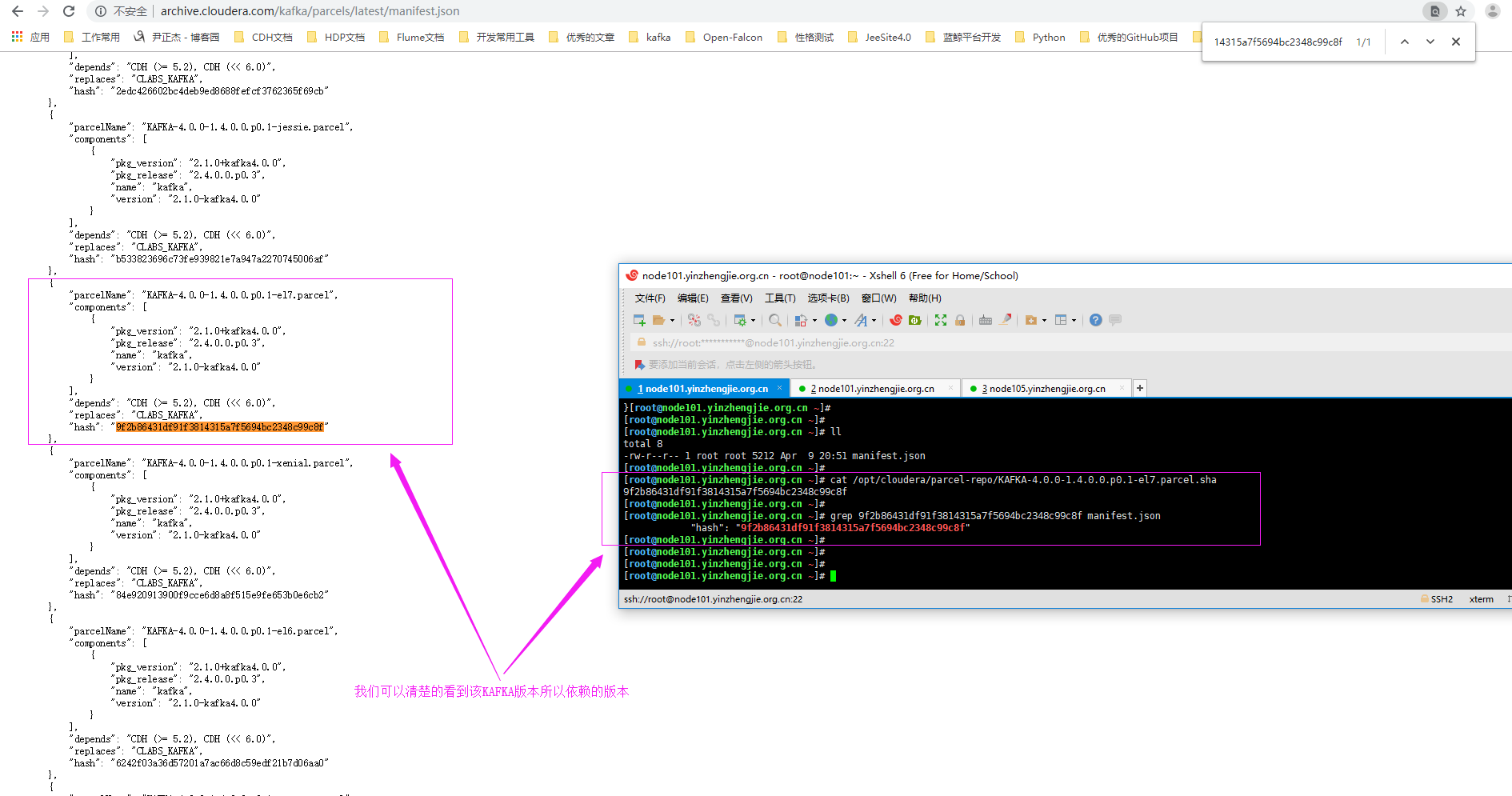Click the xterm terminal type in status bar
The height and width of the screenshot is (796, 1512).
point(1481,598)
